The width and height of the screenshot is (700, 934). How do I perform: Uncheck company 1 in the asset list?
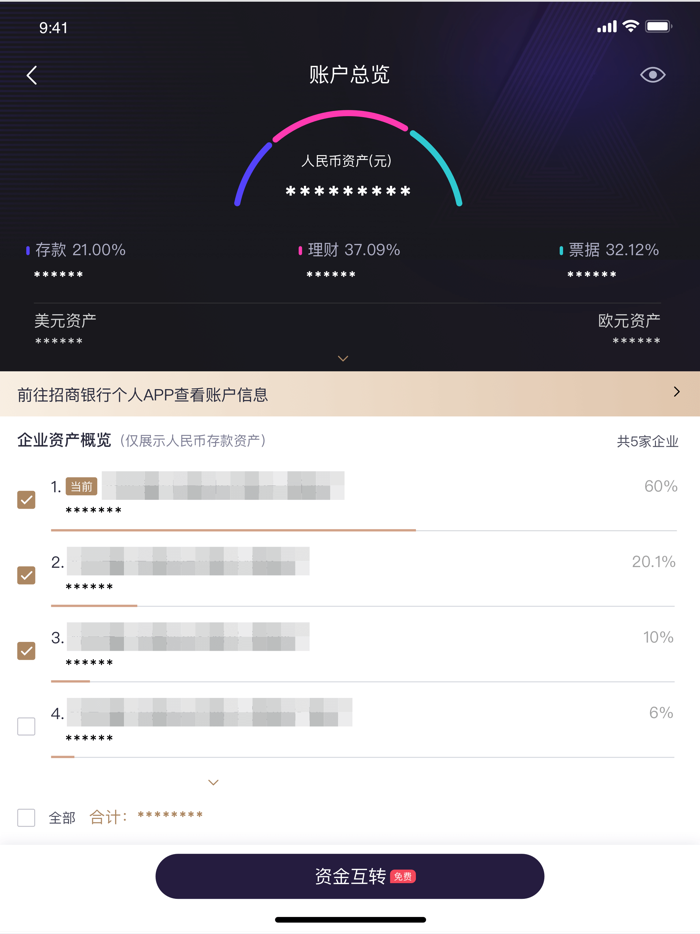tap(26, 499)
